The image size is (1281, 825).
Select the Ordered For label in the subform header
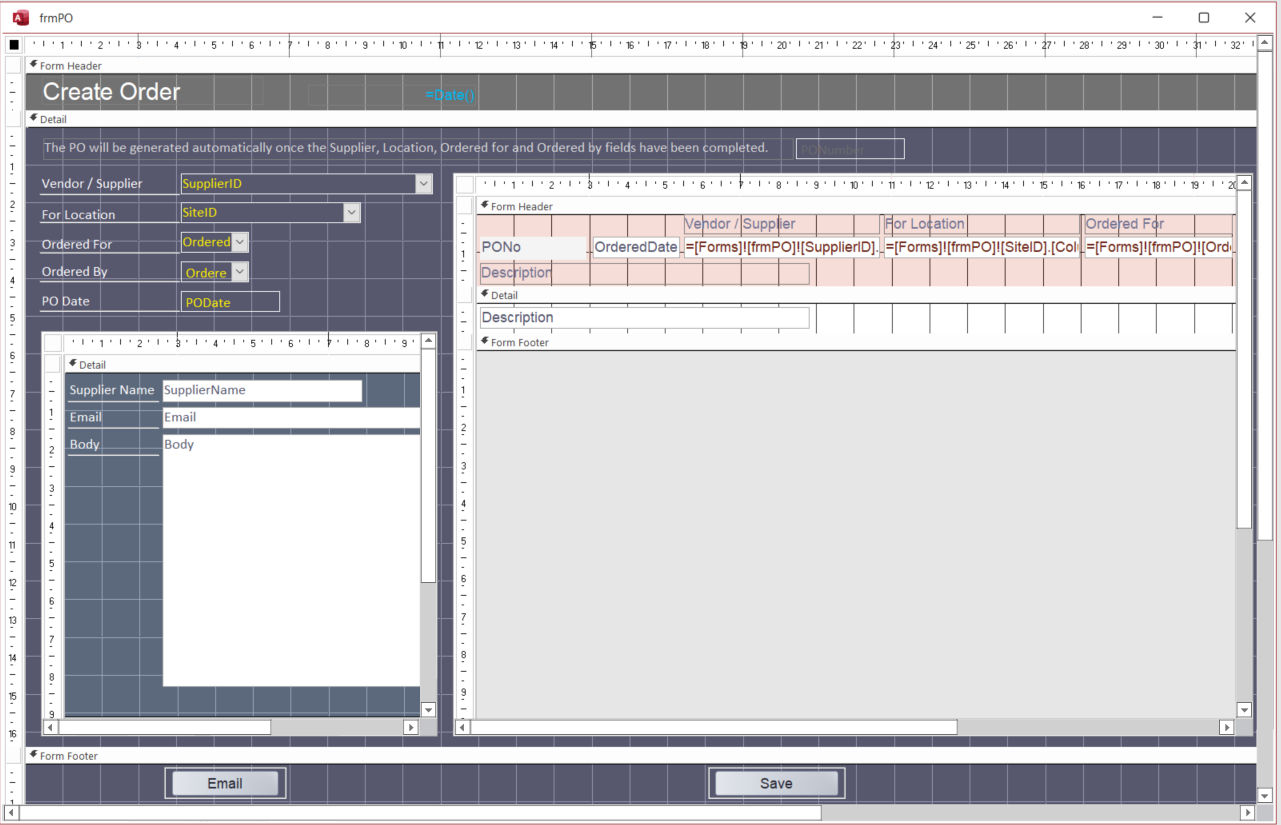(1159, 224)
